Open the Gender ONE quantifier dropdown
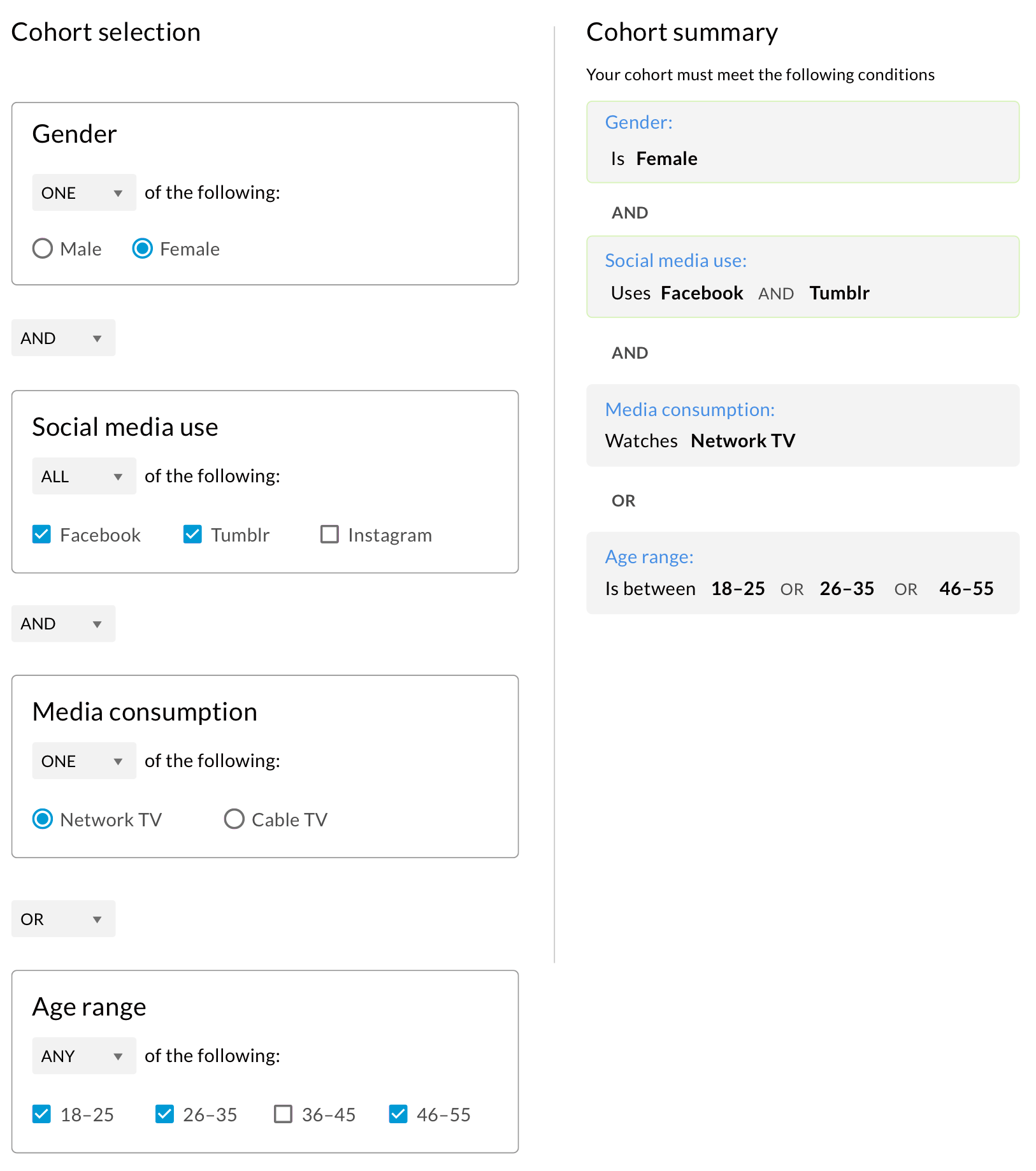The image size is (1036, 1171). [83, 192]
